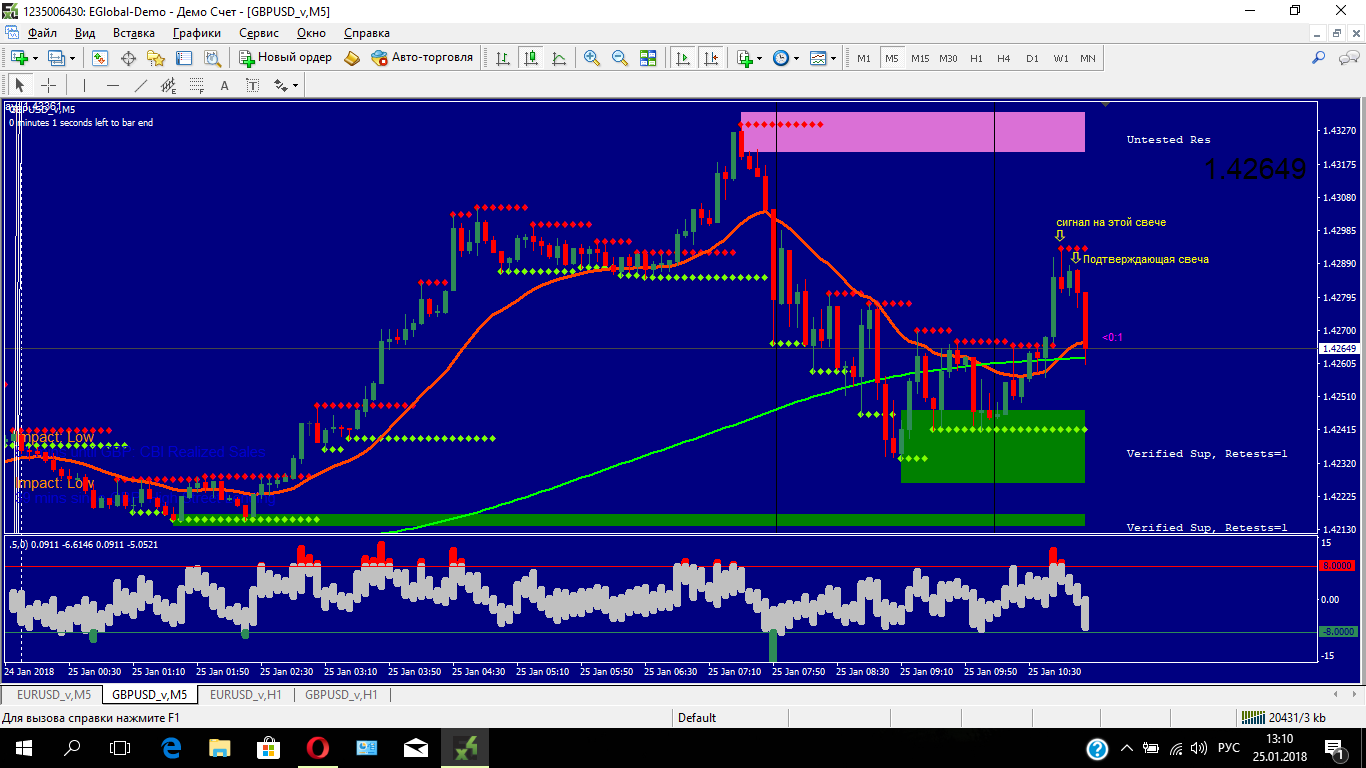Viewport: 1366px width, 768px height.
Task: Expand the arrows objects dropdown
Action: point(286,85)
